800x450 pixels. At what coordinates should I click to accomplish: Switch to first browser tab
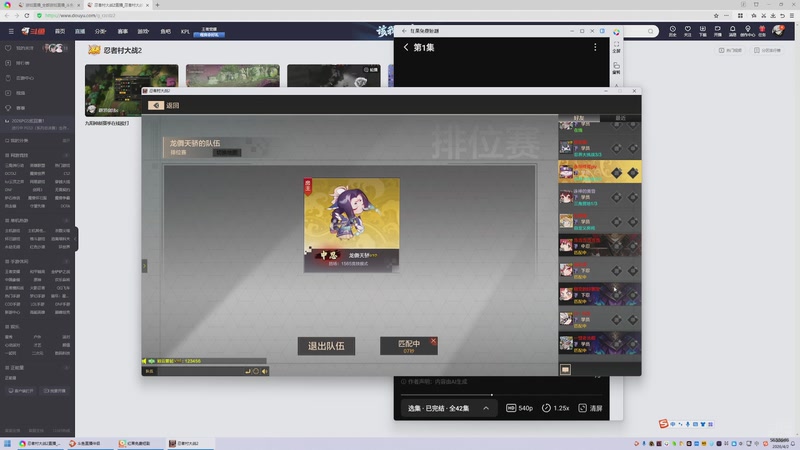tap(48, 5)
